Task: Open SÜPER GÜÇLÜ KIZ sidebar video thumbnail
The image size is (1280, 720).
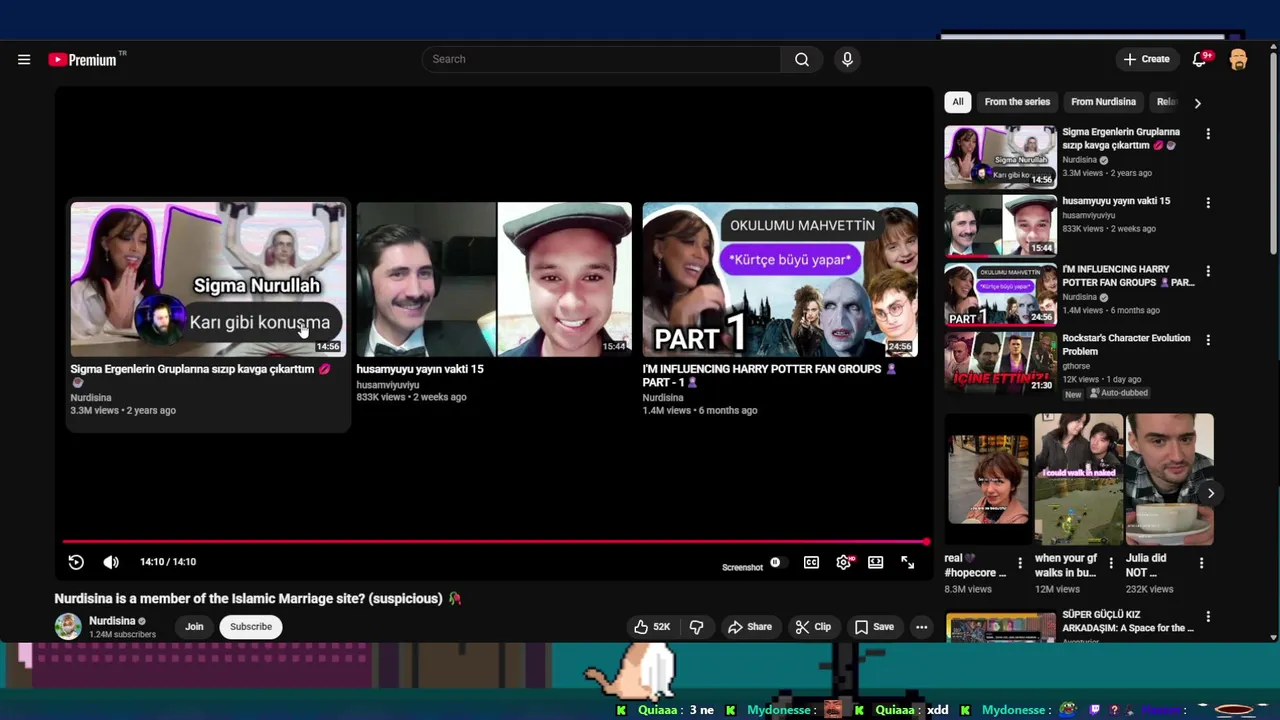Action: [1000, 626]
